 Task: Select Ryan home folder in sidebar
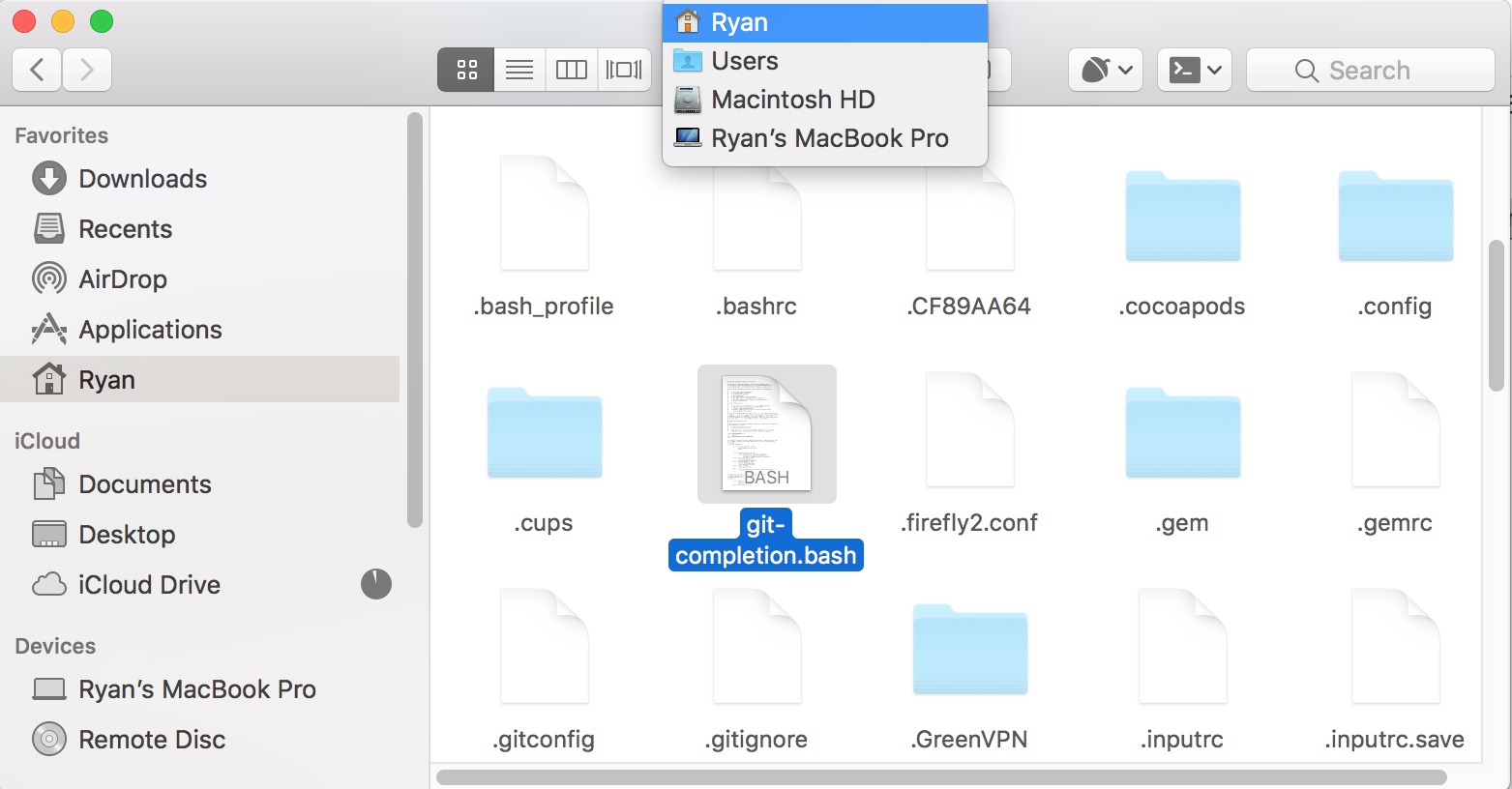point(200,380)
